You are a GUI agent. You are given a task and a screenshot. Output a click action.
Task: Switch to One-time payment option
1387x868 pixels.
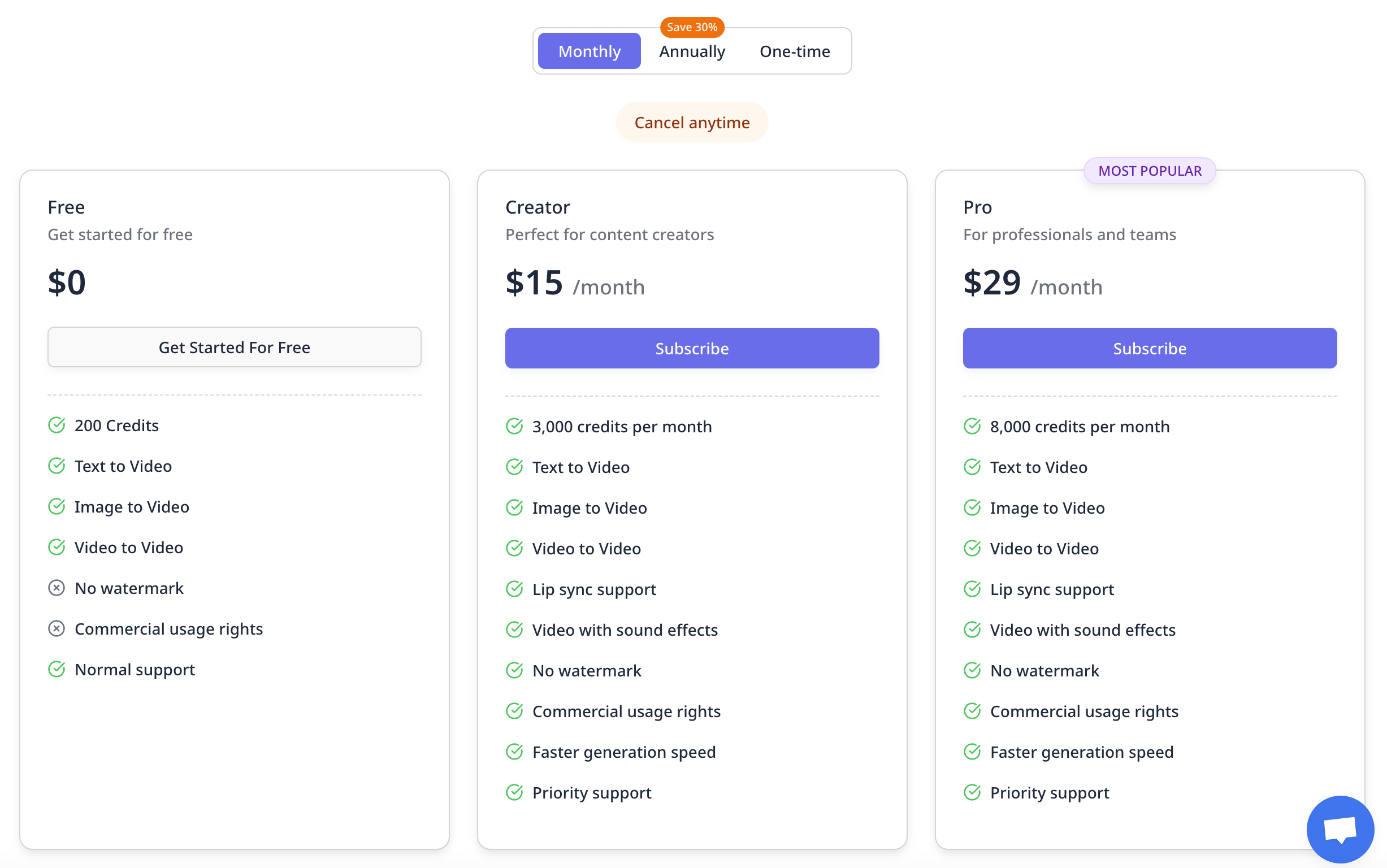tap(795, 51)
